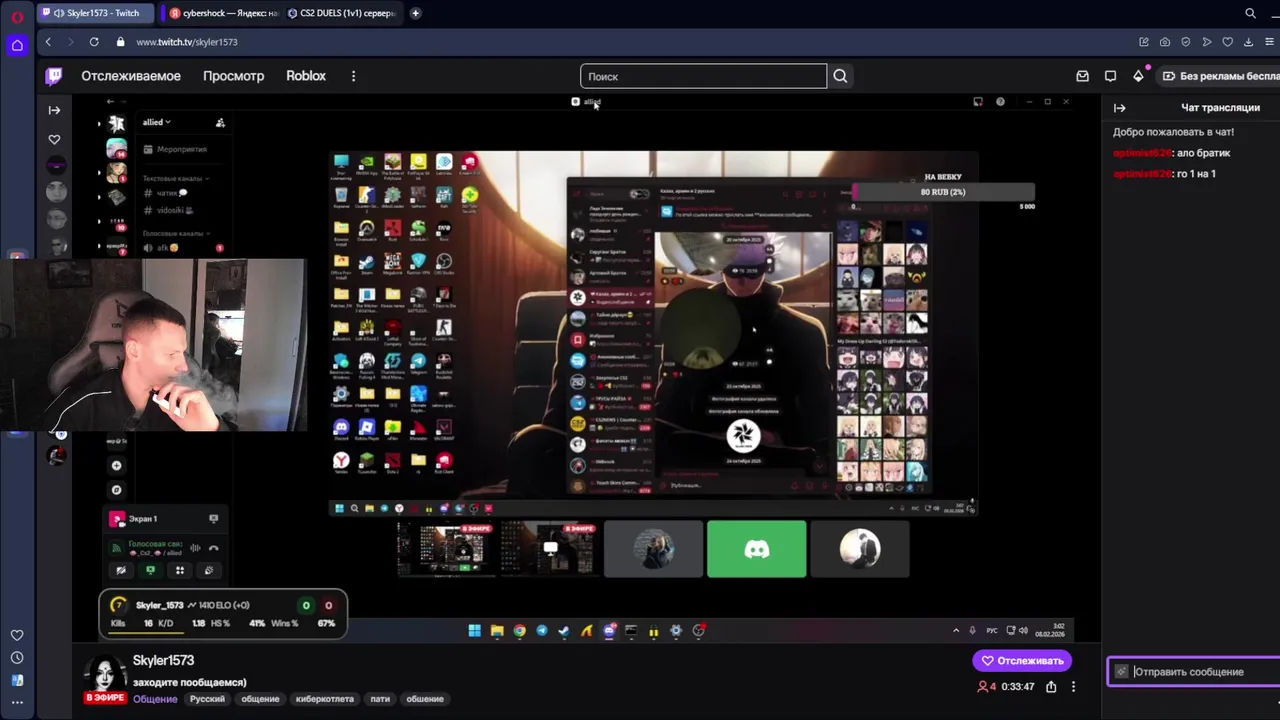The width and height of the screenshot is (1280, 720).
Task: Click the Opera sidebar home icon
Action: (17, 45)
